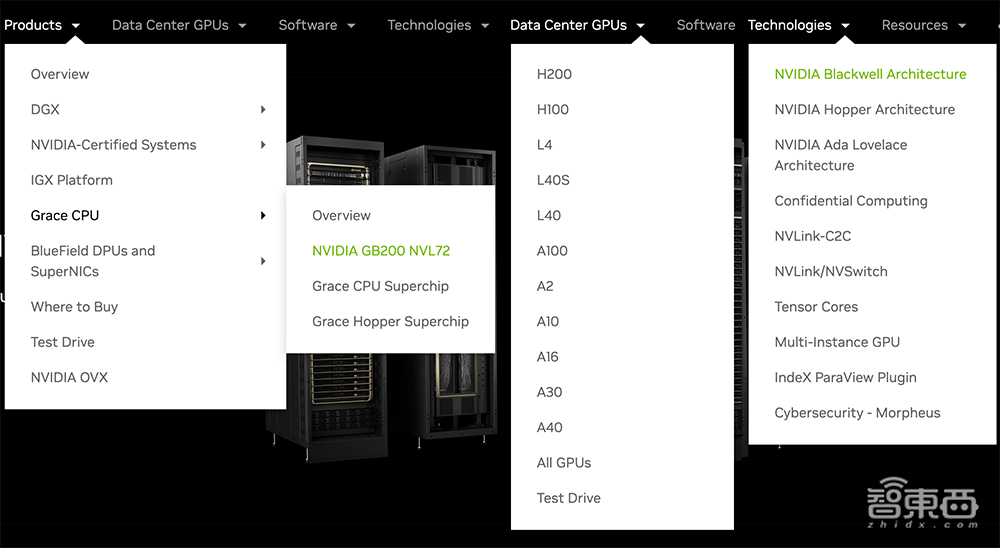Open the Products dropdown in the navigation bar
This screenshot has width=1000, height=548.
click(42, 25)
